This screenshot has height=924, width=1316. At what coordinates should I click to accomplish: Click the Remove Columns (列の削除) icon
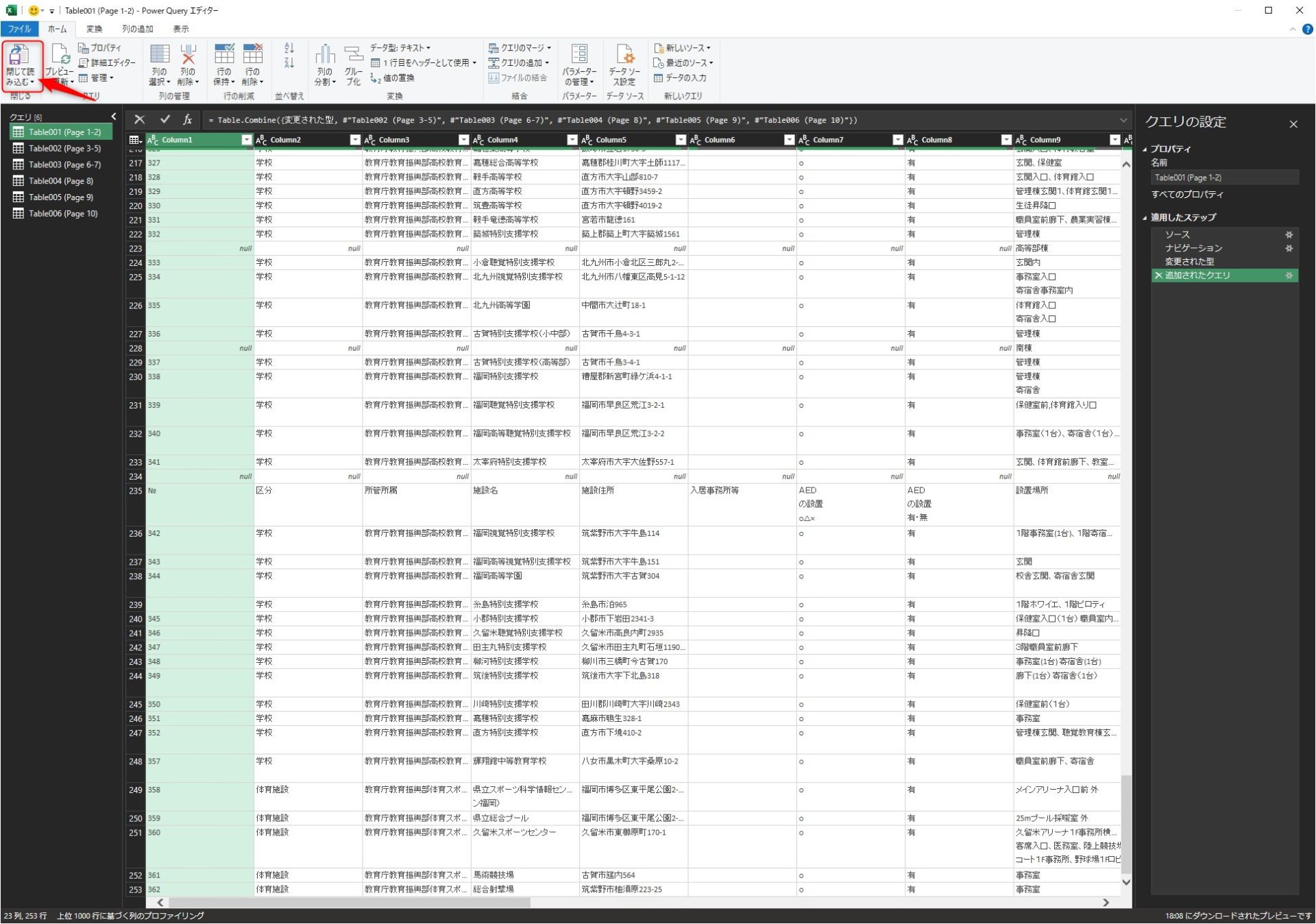(x=187, y=56)
